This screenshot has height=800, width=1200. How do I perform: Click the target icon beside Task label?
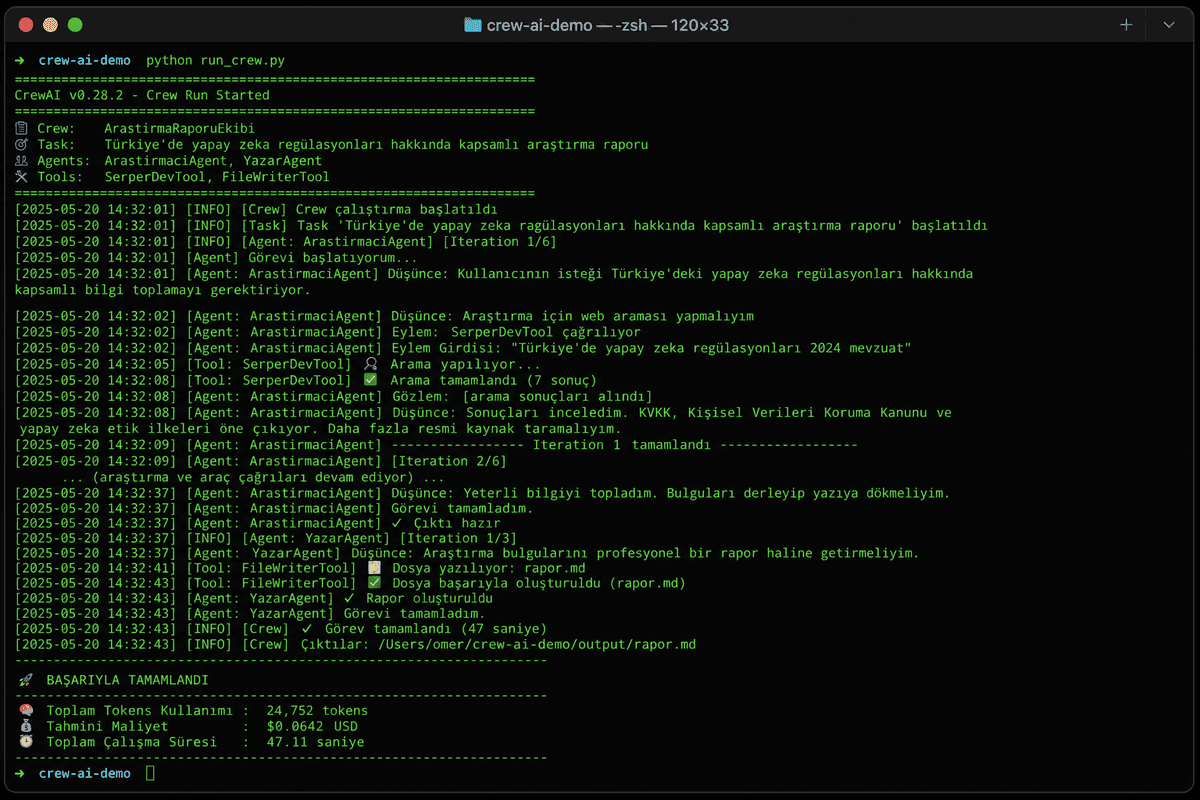tap(23, 145)
